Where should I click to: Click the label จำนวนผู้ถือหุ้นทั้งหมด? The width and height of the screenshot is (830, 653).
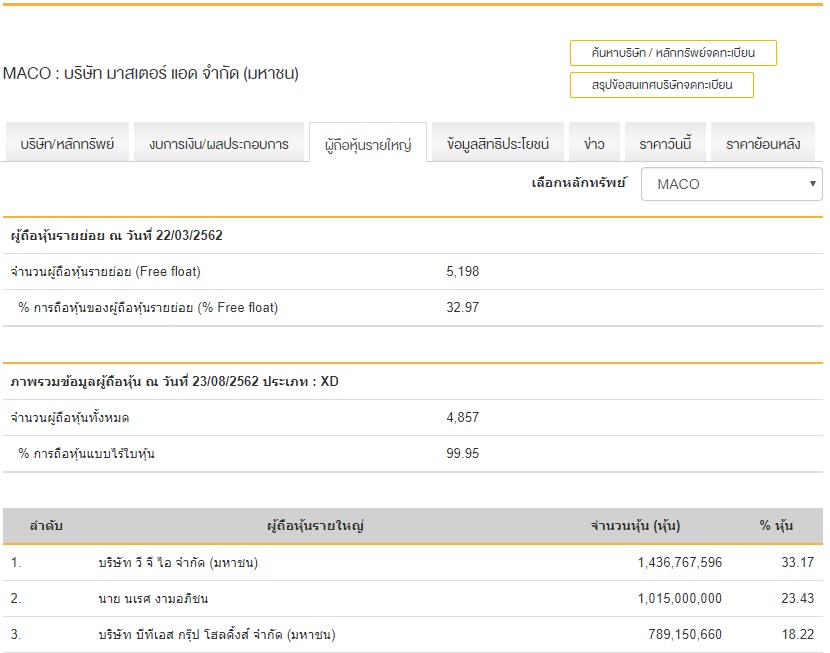pos(70,418)
